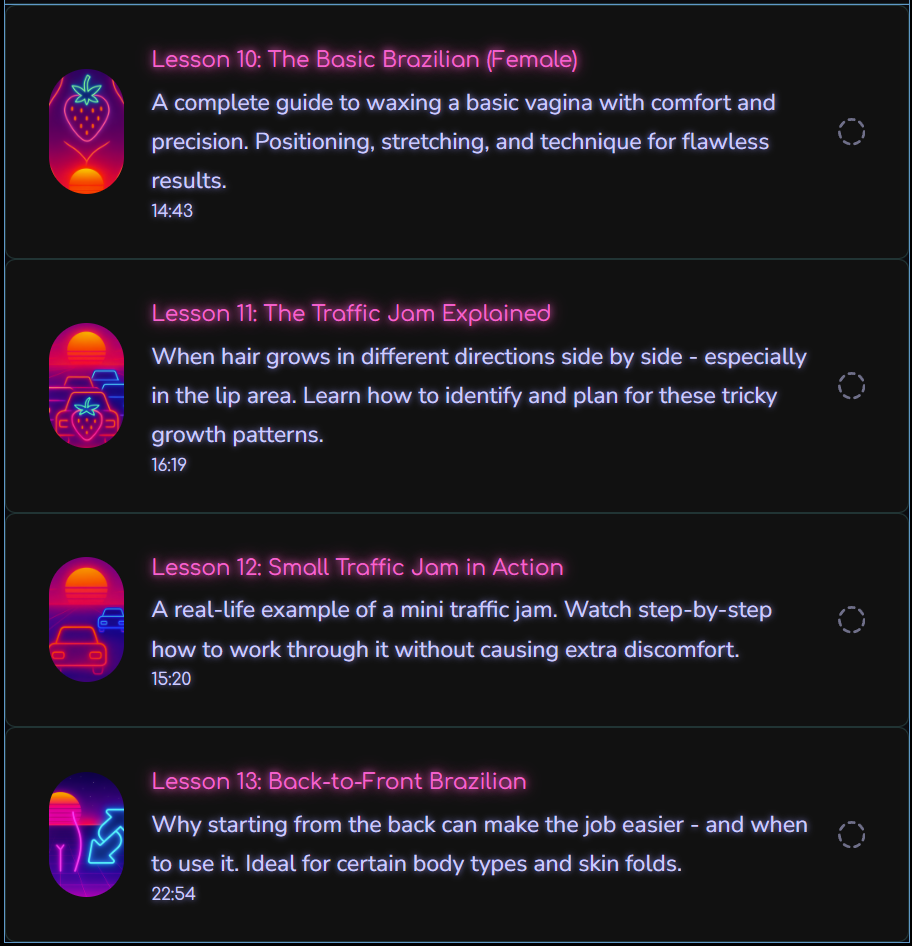Click the 14:43 duration under Lesson 10
Viewport: 912px width, 946px height.
point(172,211)
